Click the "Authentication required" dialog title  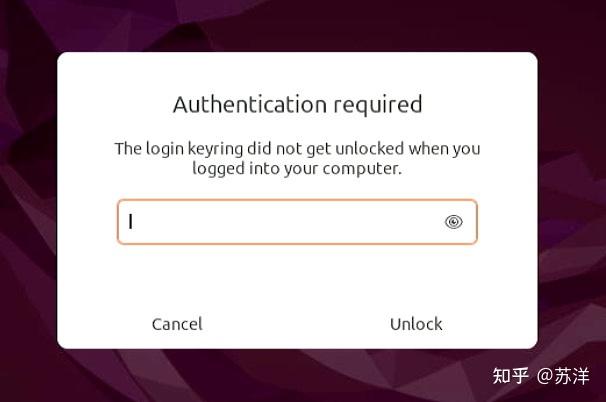tap(297, 104)
